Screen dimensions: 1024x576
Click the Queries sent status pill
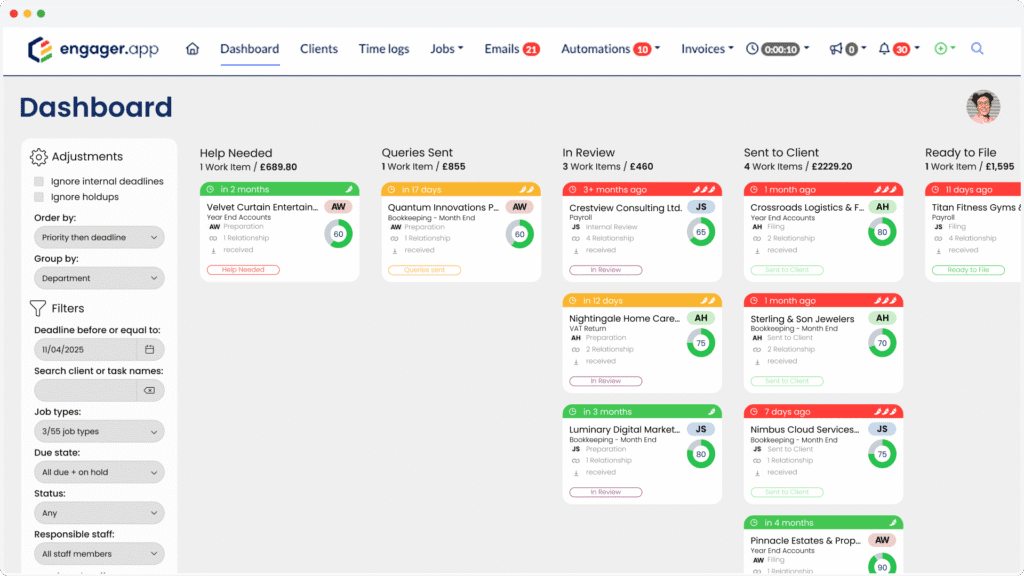point(424,270)
